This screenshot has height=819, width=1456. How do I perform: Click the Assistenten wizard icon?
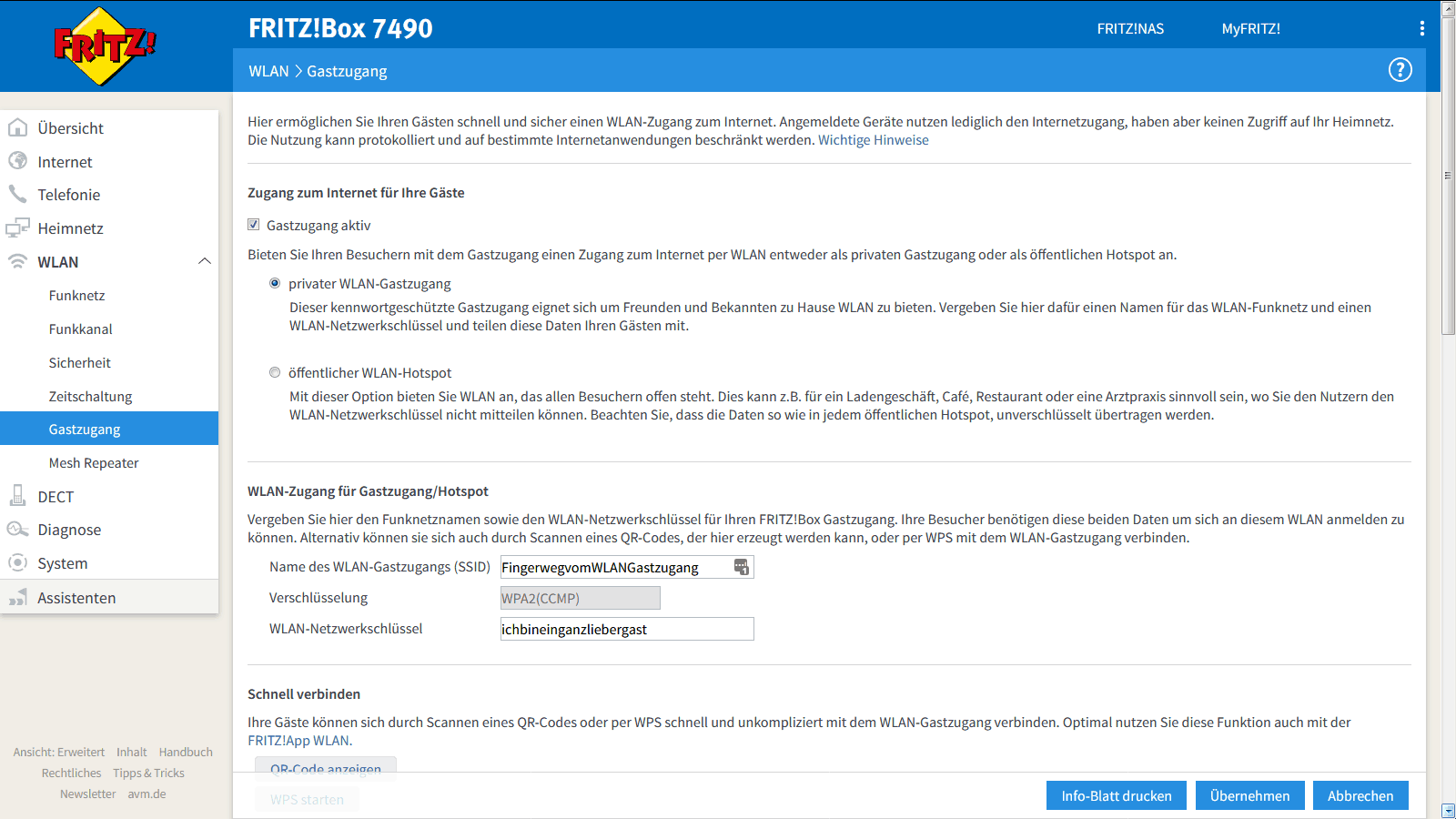pyautogui.click(x=17, y=597)
